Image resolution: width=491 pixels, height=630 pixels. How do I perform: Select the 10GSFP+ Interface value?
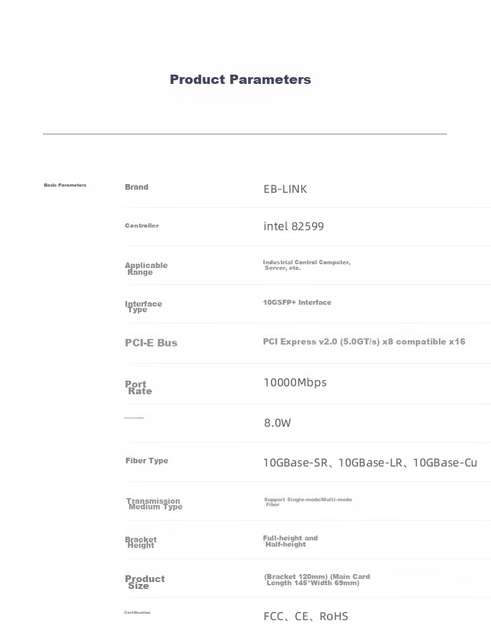click(x=297, y=302)
